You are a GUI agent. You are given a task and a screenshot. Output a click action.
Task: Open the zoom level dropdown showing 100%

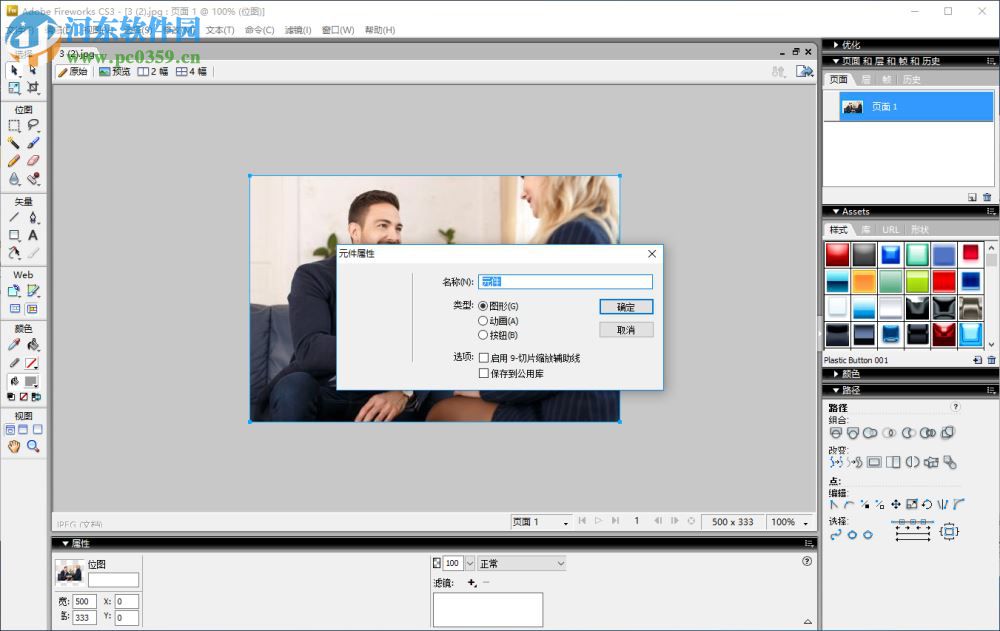pyautogui.click(x=805, y=521)
